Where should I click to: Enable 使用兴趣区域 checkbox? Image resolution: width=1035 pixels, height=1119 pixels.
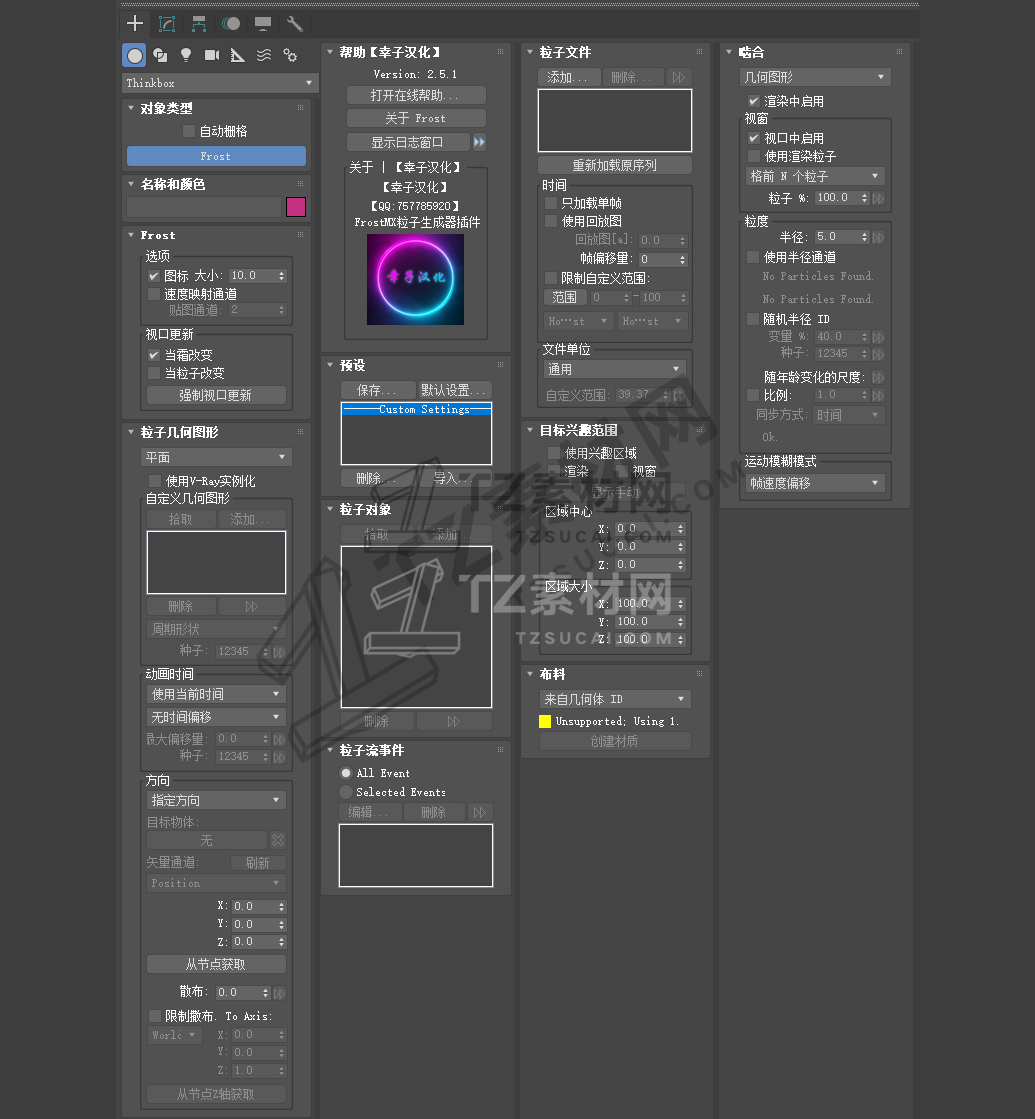(553, 452)
